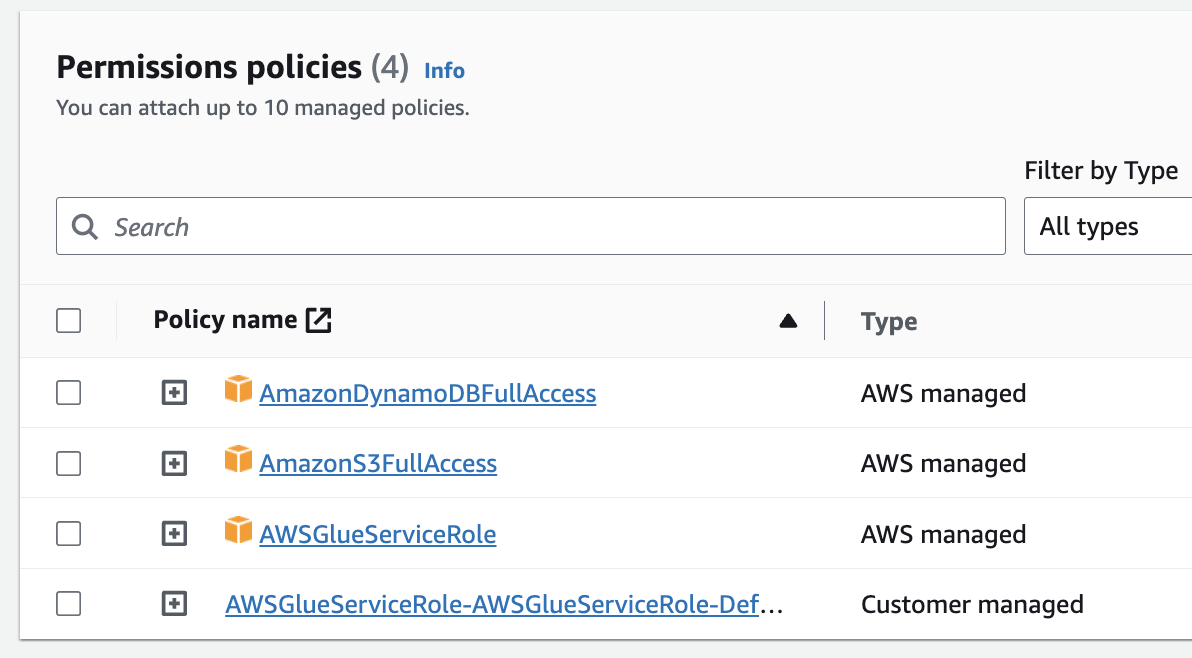Check the checkbox for the Customer managed policy row

pos(68,603)
